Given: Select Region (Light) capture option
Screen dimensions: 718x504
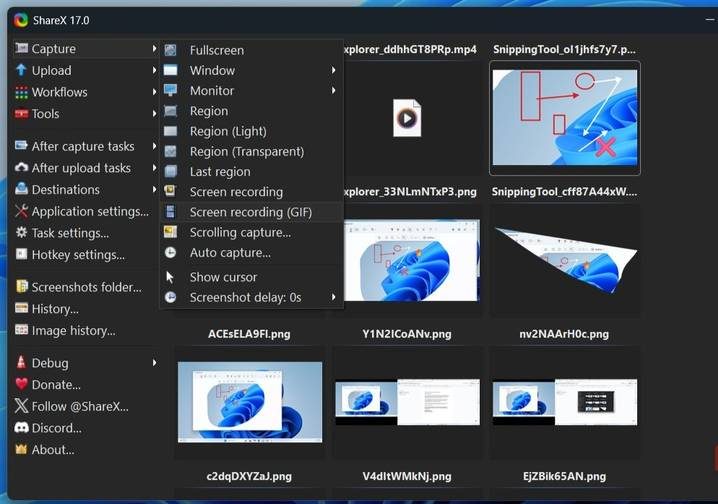Looking at the screenshot, I should [x=251, y=131].
